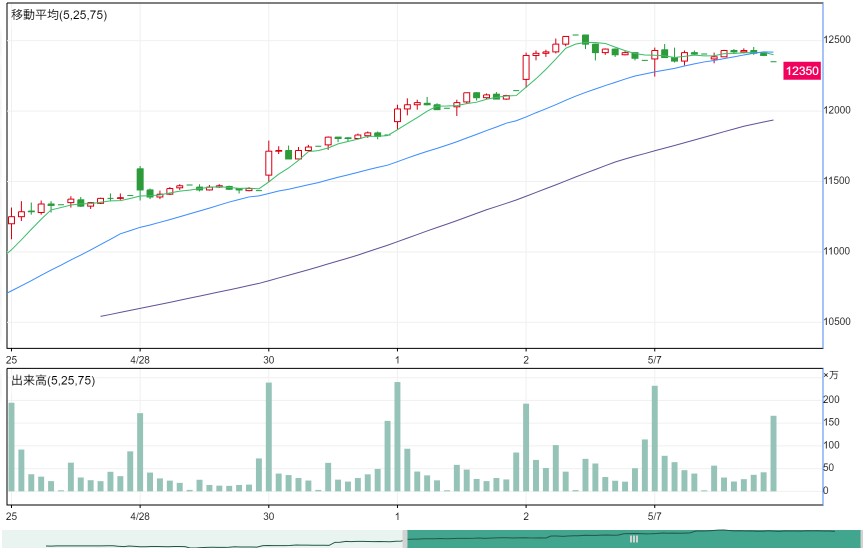Click the left edge handle of navigator range
This screenshot has width=868, height=552.
405,539
